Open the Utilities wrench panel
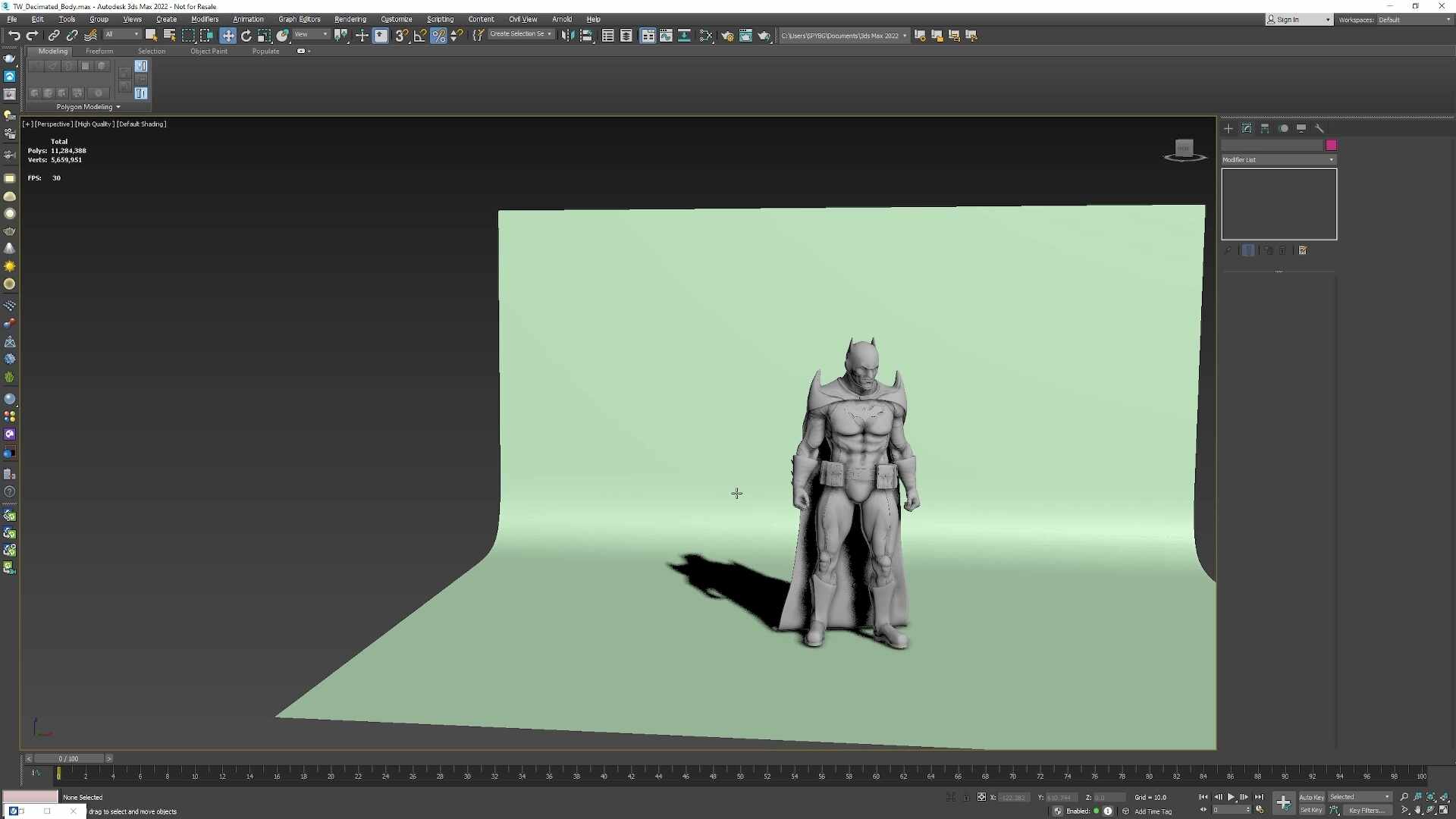 point(1319,128)
